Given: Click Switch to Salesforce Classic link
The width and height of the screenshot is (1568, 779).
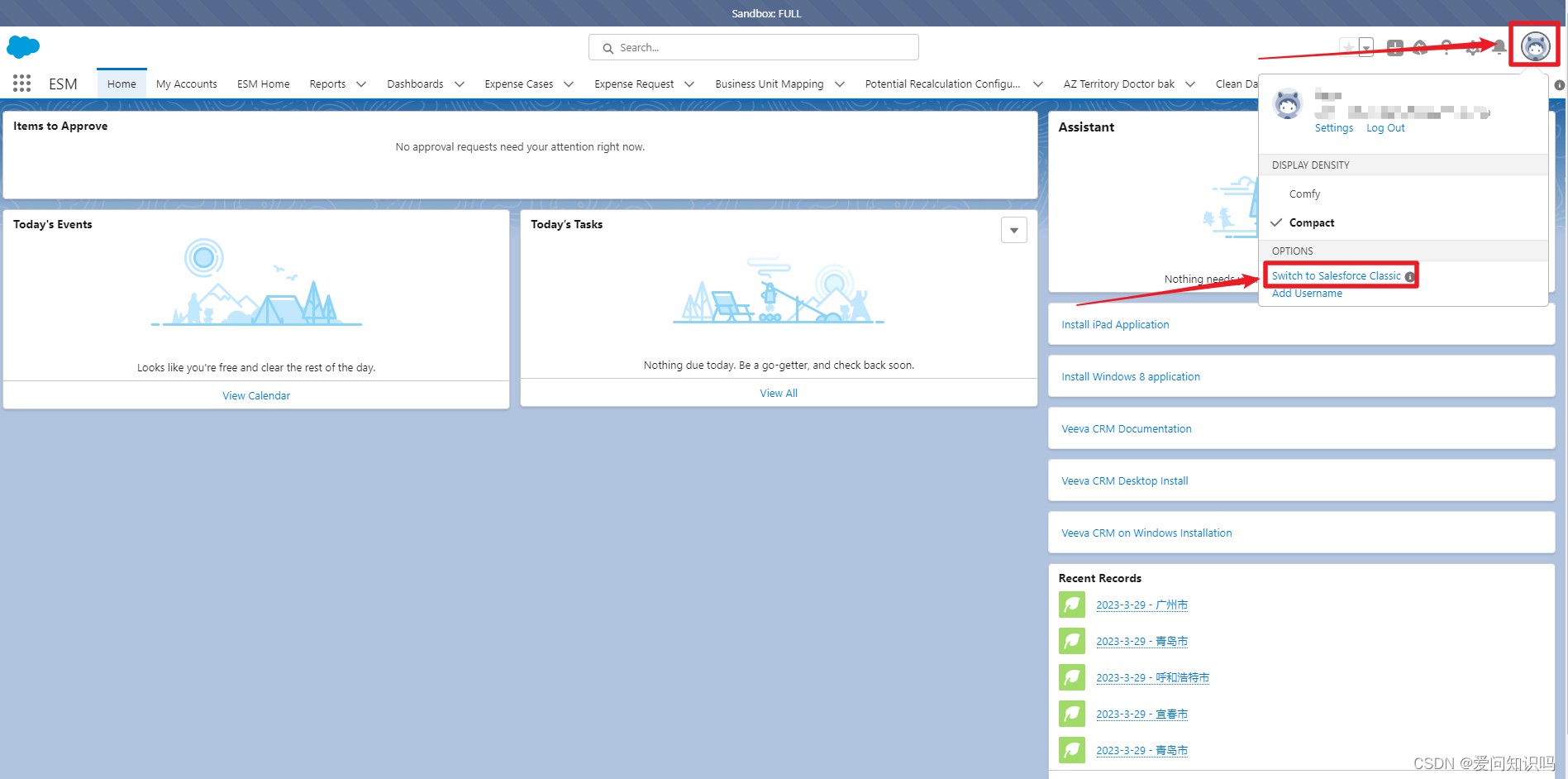Looking at the screenshot, I should coord(1336,276).
